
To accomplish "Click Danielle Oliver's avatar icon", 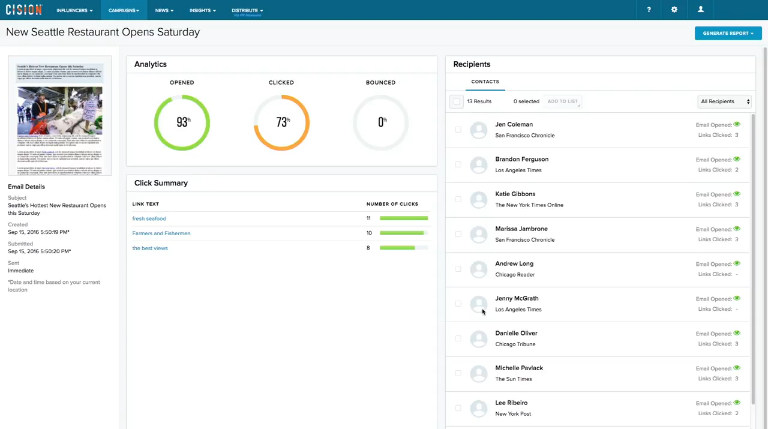I will (478, 339).
